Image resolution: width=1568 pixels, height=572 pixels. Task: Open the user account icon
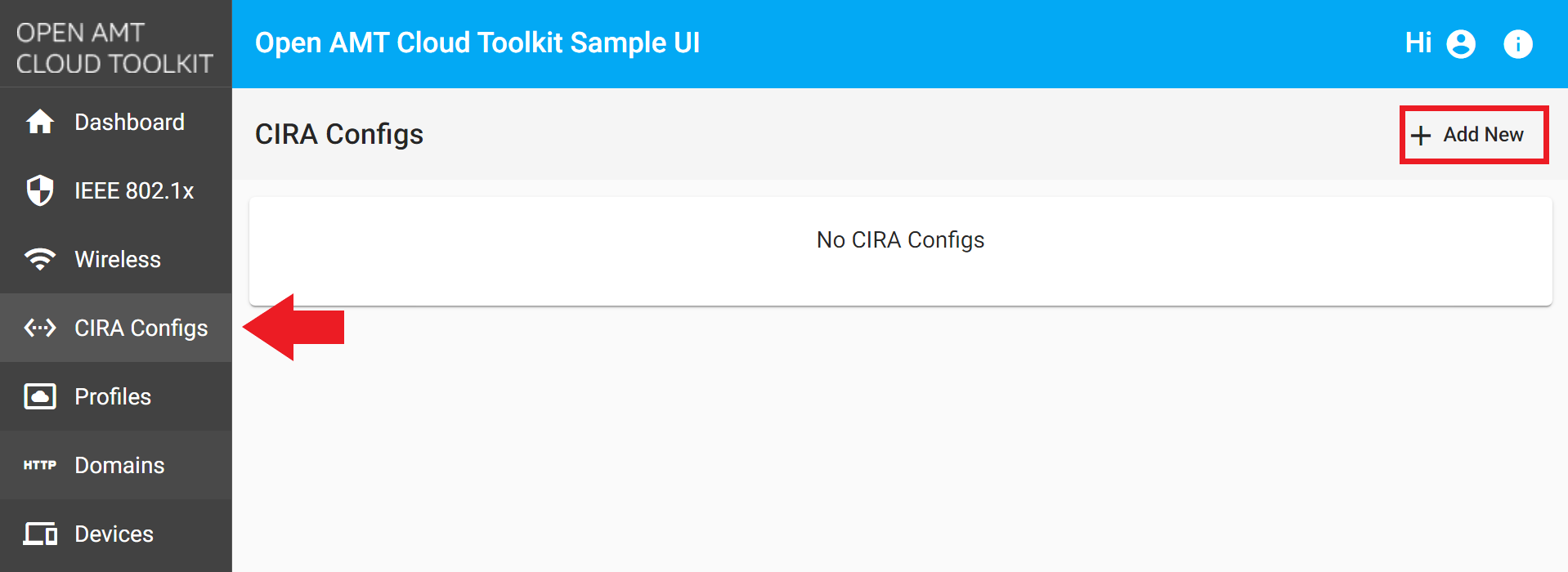point(1461,43)
